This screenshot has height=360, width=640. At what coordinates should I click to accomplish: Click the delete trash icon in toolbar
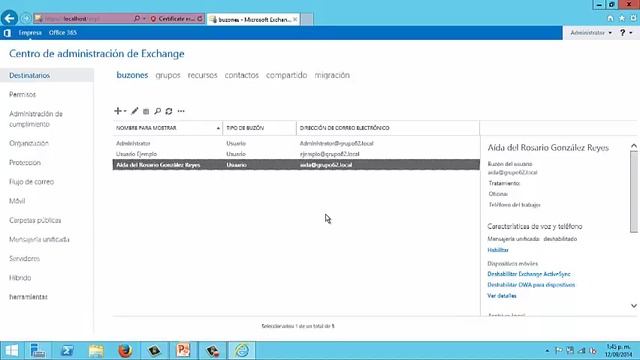point(146,111)
